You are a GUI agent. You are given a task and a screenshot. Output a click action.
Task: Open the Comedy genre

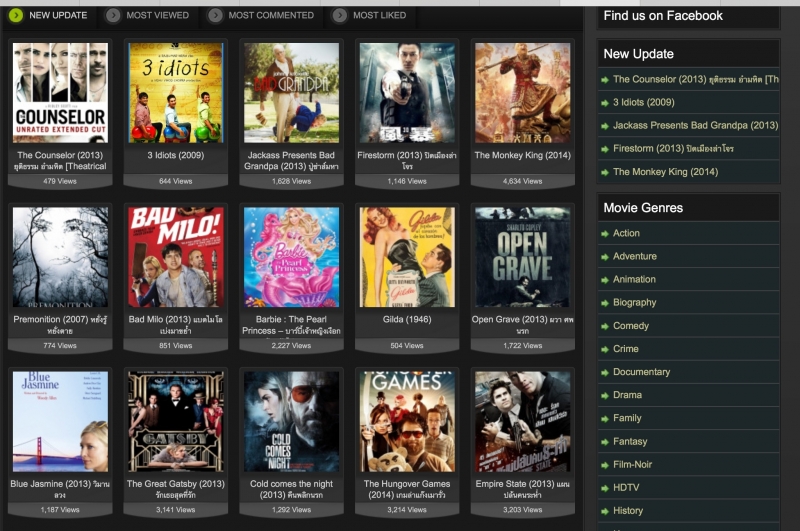click(x=689, y=325)
